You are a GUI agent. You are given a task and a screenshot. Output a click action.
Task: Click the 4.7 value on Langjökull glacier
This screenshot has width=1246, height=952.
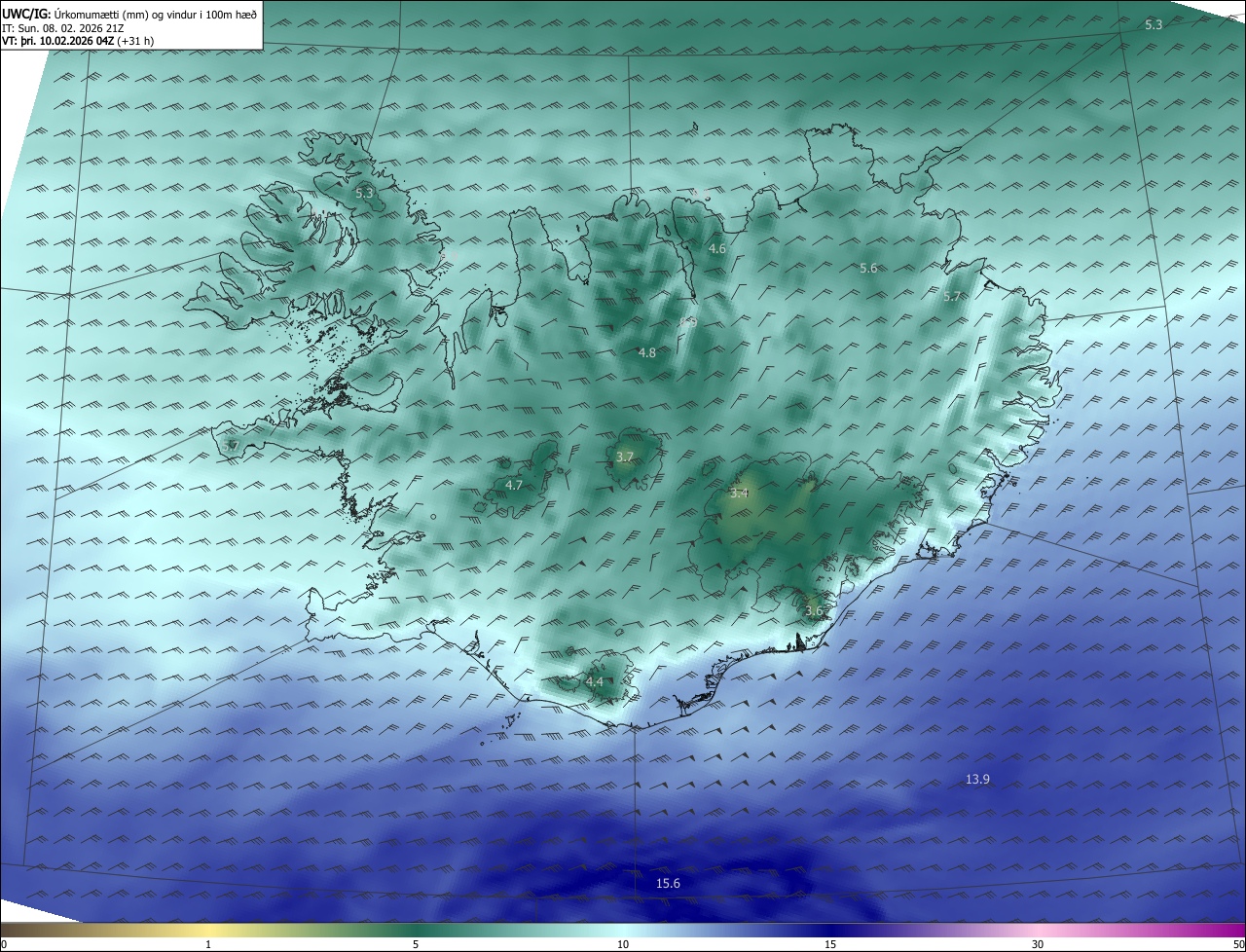[x=514, y=484]
